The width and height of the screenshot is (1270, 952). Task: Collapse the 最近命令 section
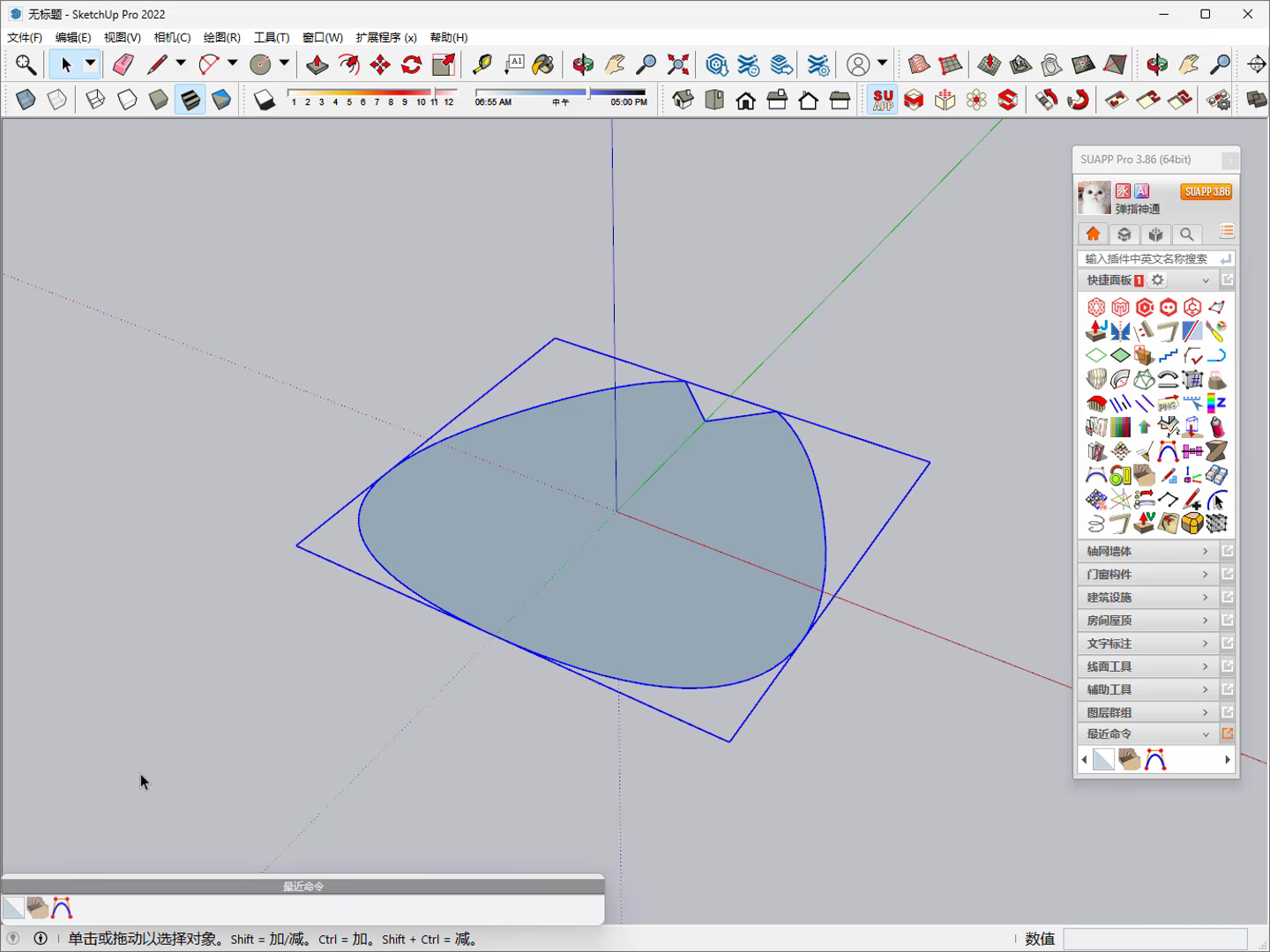[1147, 733]
